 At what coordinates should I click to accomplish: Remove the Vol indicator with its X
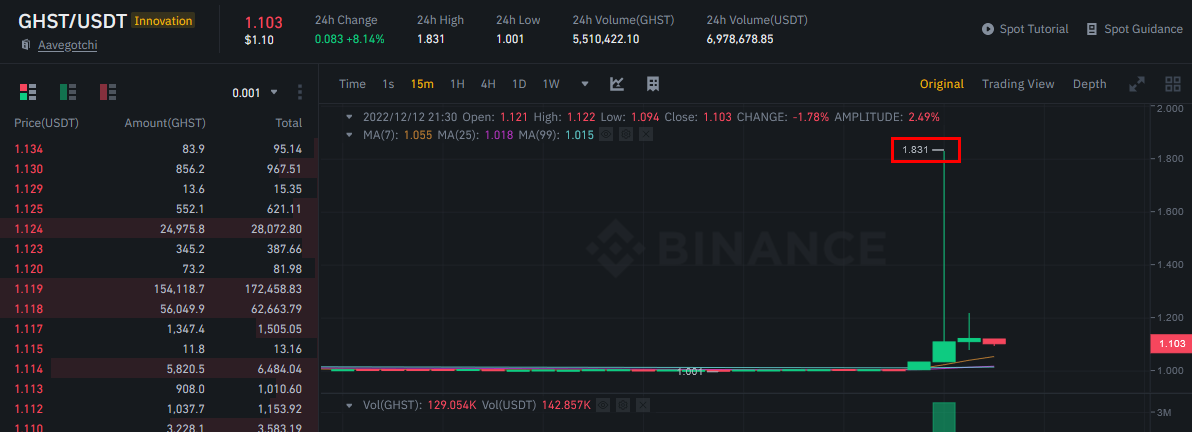coord(642,405)
